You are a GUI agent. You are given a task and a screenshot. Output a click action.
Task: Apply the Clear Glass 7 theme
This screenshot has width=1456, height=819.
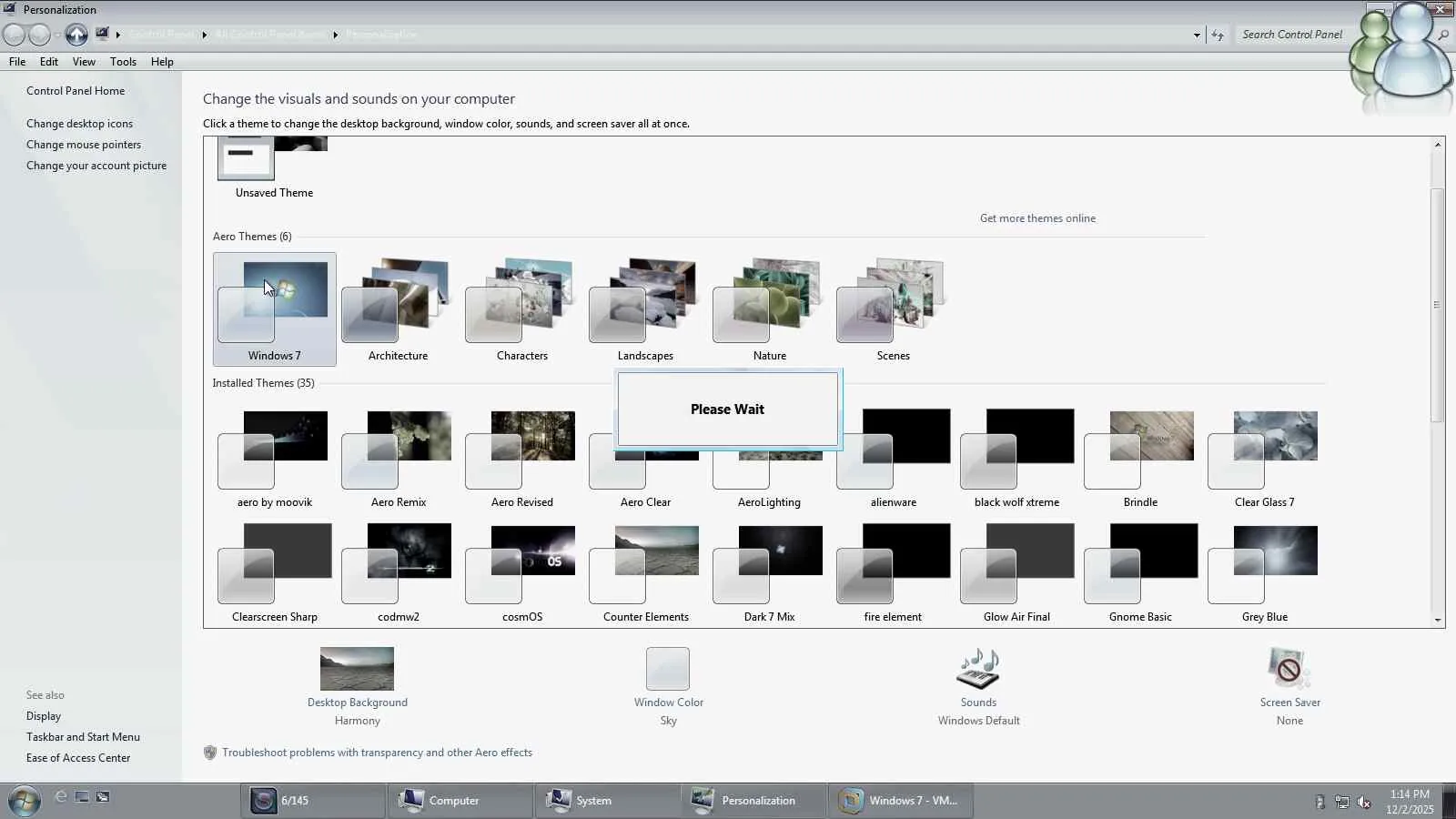coord(1264,458)
